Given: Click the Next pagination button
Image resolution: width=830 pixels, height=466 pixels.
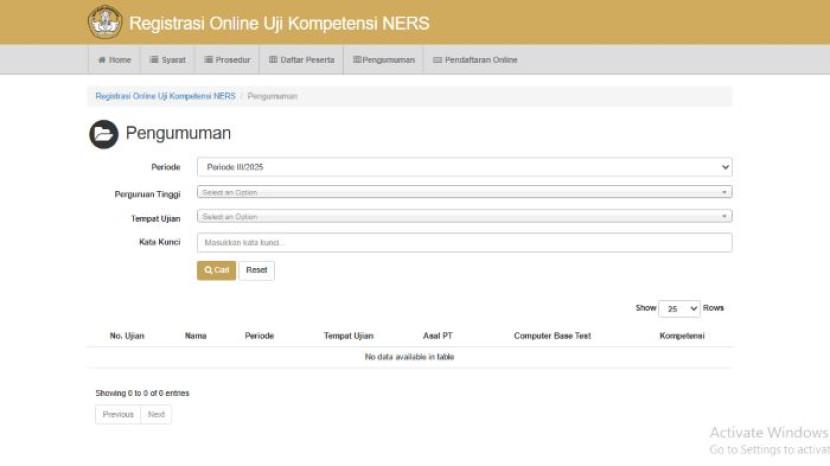Looking at the screenshot, I should [156, 414].
